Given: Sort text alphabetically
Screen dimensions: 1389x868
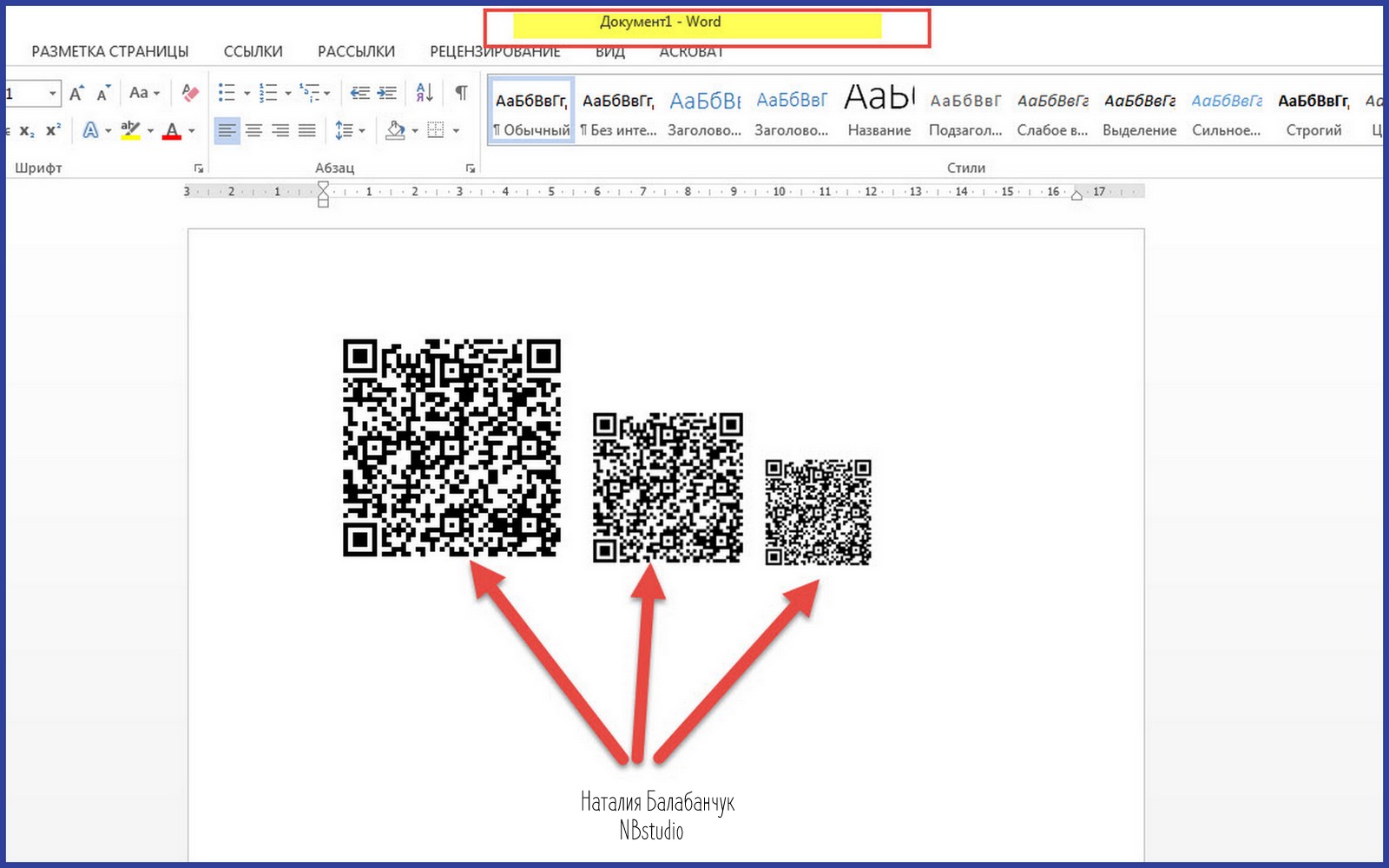Looking at the screenshot, I should pos(425,93).
